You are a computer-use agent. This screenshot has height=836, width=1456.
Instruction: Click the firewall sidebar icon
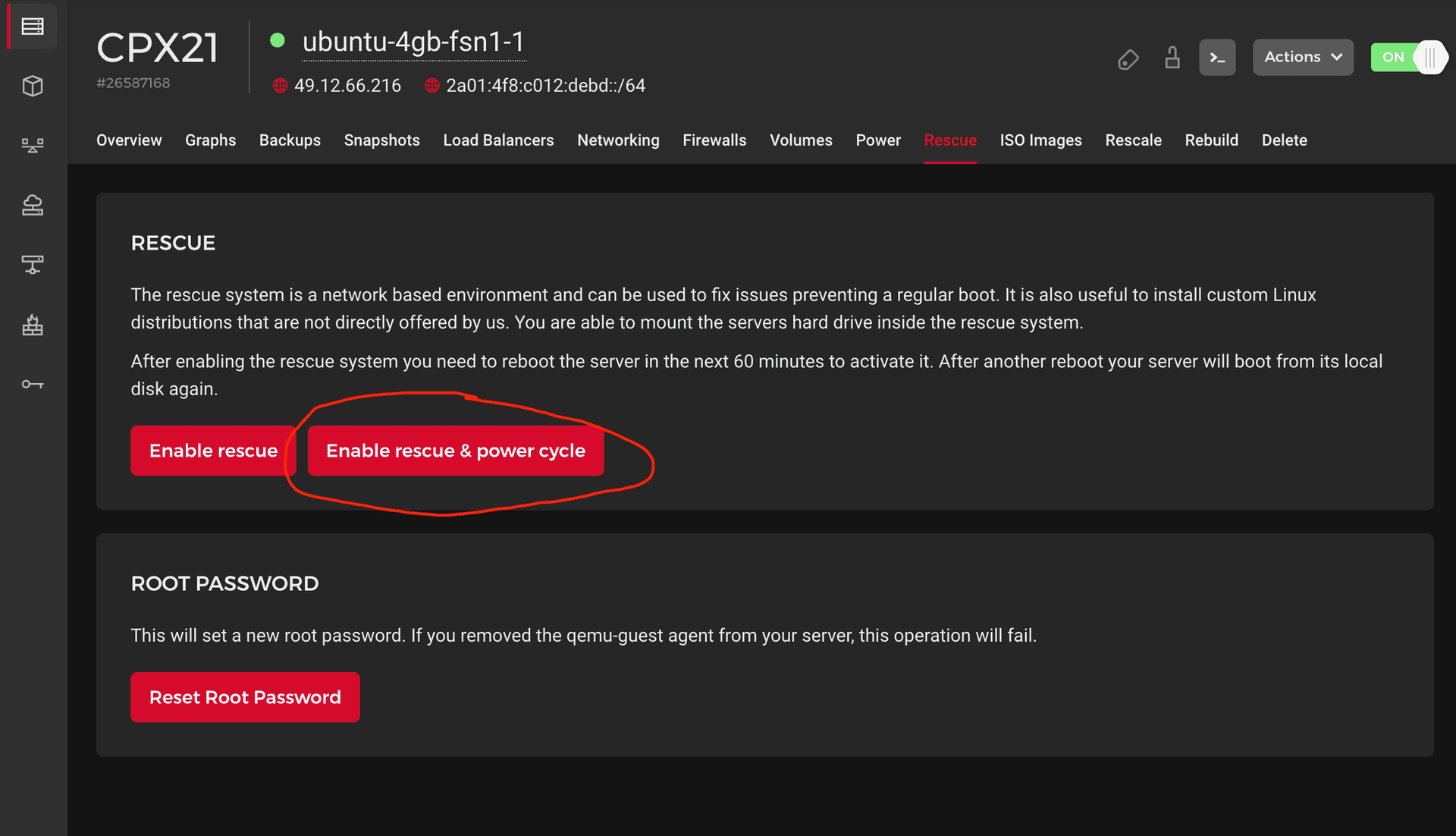(33, 325)
